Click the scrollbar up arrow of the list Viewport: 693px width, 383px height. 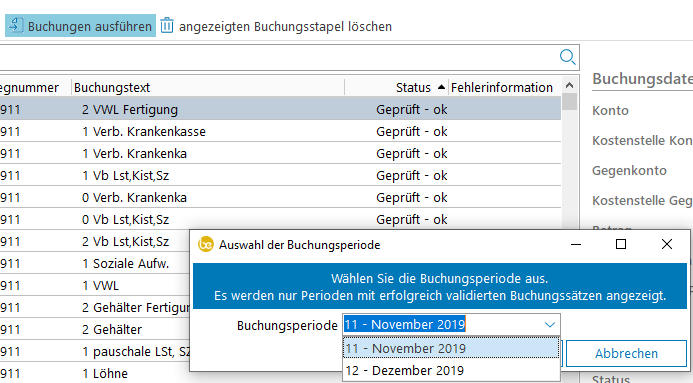pyautogui.click(x=569, y=85)
